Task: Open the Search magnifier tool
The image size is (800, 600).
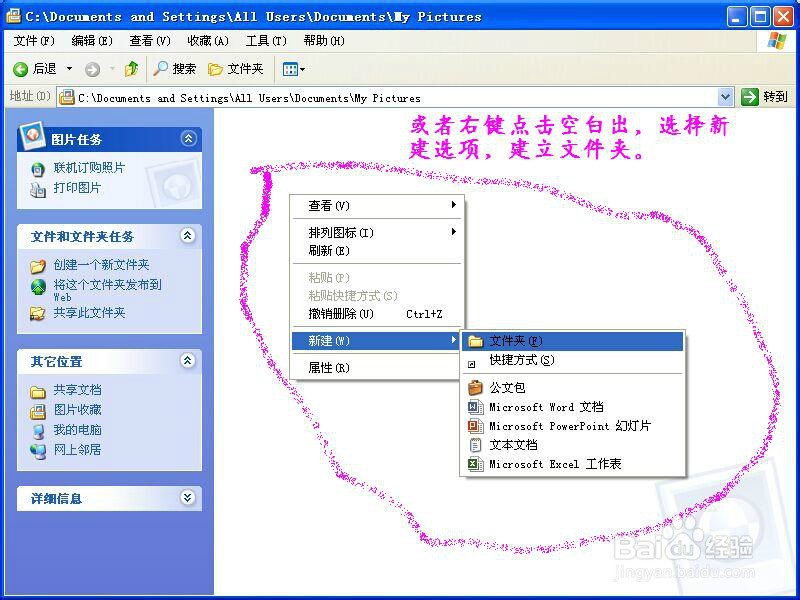Action: tap(174, 69)
